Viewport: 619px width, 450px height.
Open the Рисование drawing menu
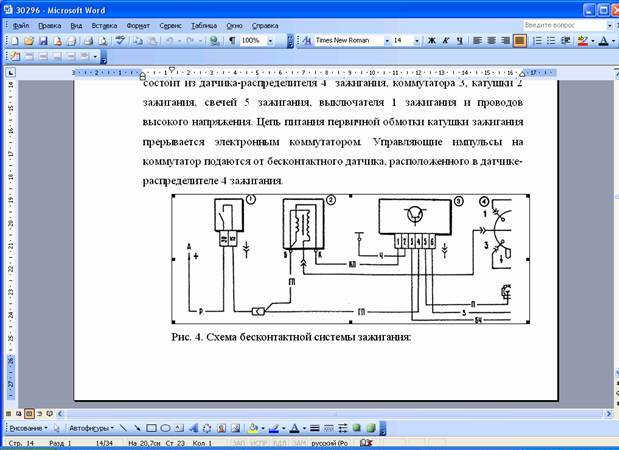coord(28,428)
